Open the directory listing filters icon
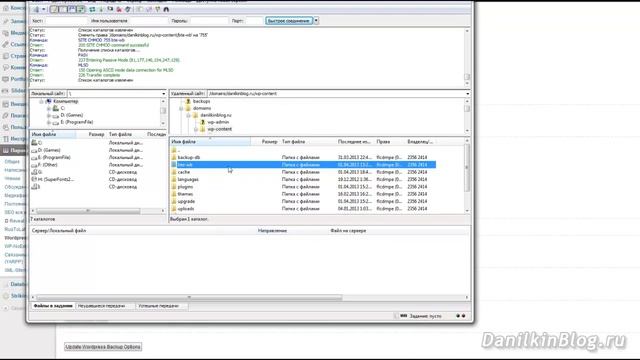 click(x=140, y=9)
